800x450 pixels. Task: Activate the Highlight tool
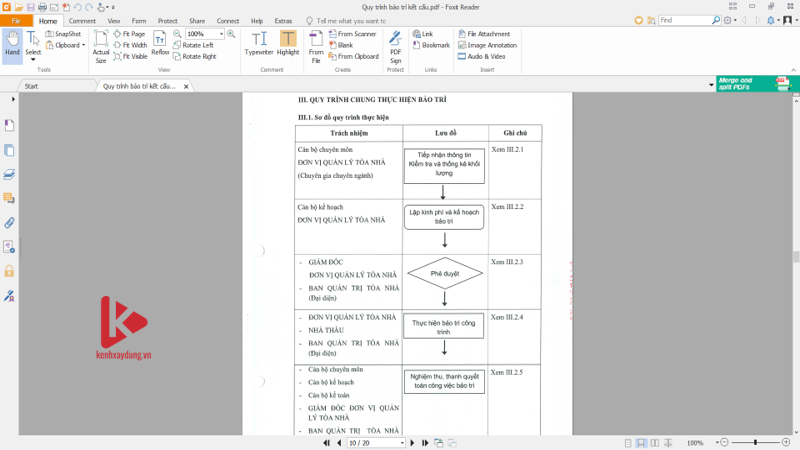[288, 44]
